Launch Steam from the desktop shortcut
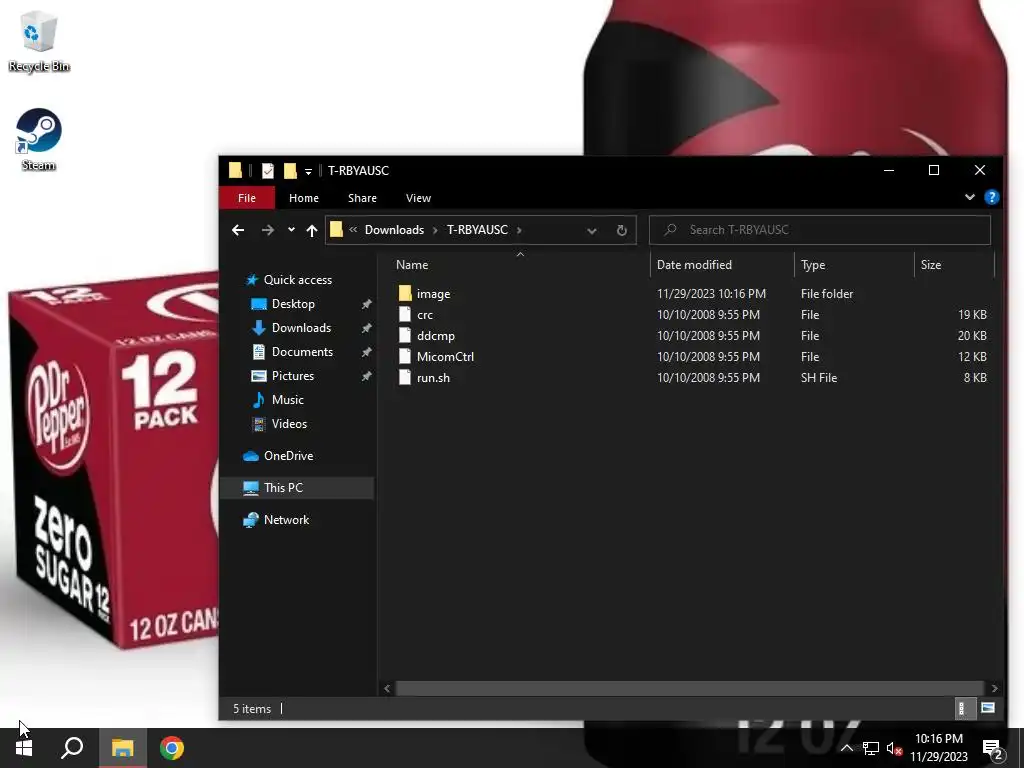Image resolution: width=1024 pixels, height=768 pixels. (39, 140)
